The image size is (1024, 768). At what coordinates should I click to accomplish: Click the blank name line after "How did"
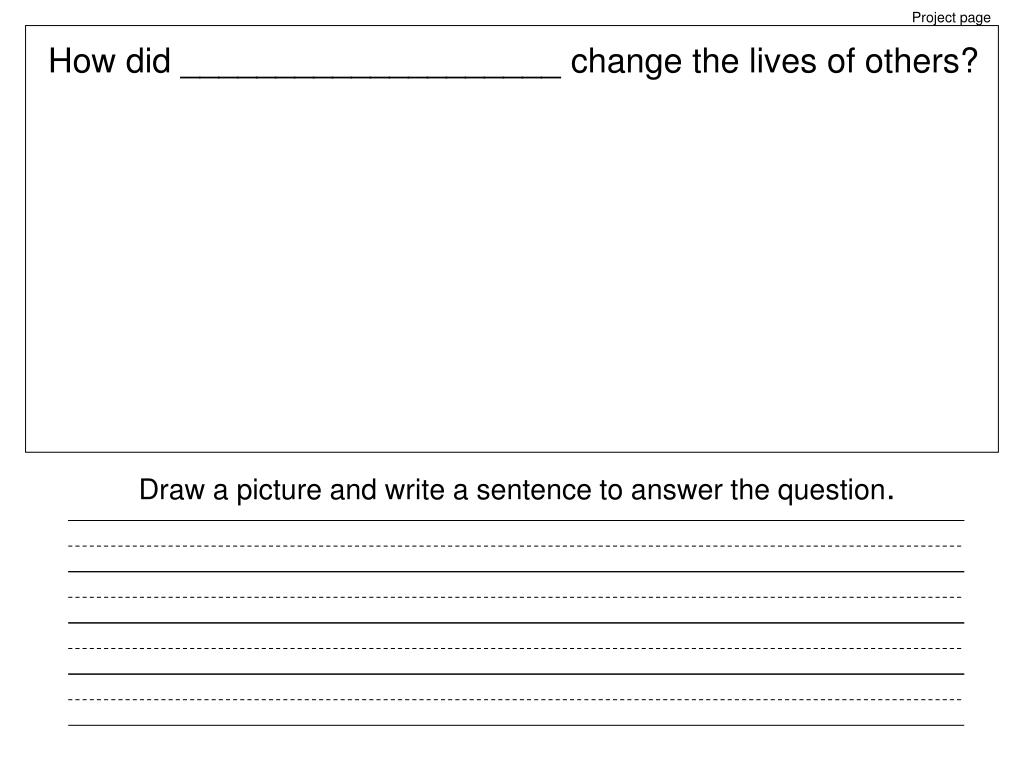(370, 76)
